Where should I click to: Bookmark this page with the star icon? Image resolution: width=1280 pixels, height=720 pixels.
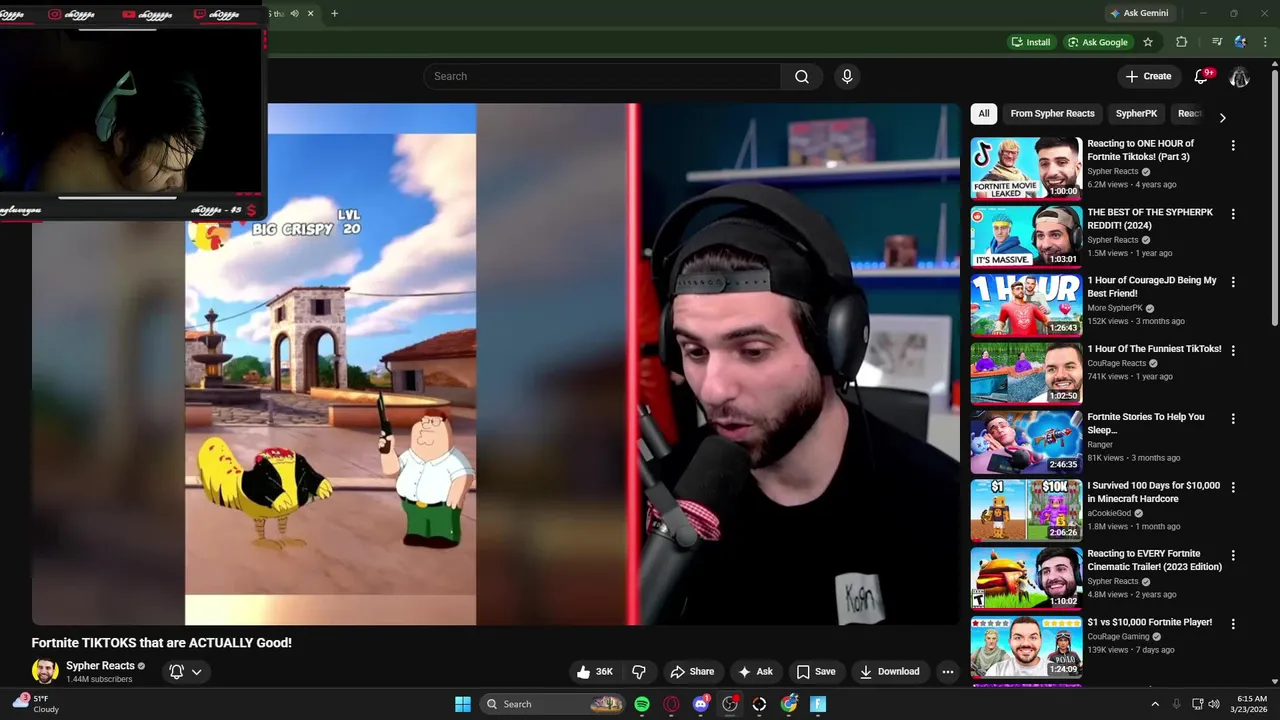click(x=1148, y=42)
